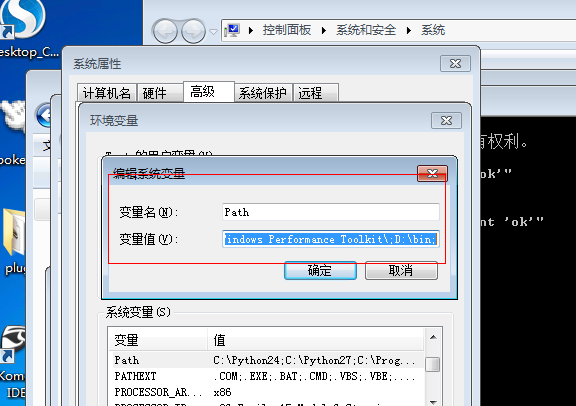
Task: Select 系统和安全 breadcrumb item
Action: [366, 30]
